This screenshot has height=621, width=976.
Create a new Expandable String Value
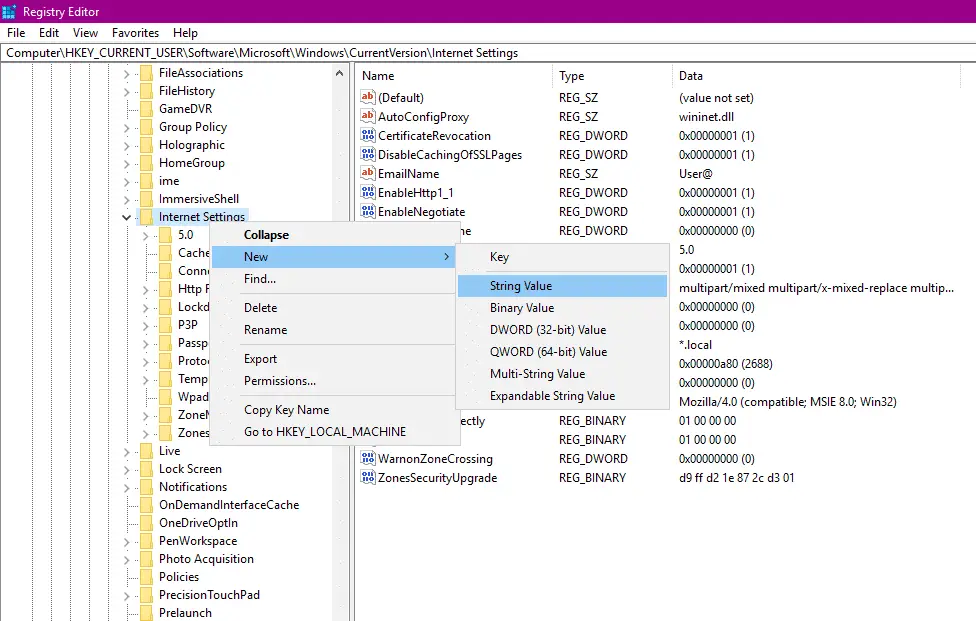[562, 396]
